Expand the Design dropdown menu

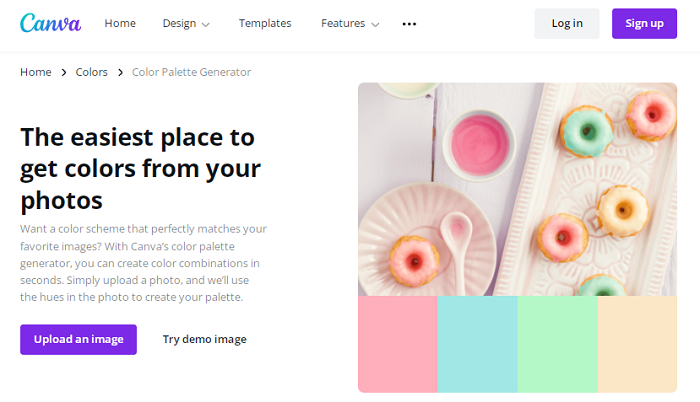click(x=186, y=23)
